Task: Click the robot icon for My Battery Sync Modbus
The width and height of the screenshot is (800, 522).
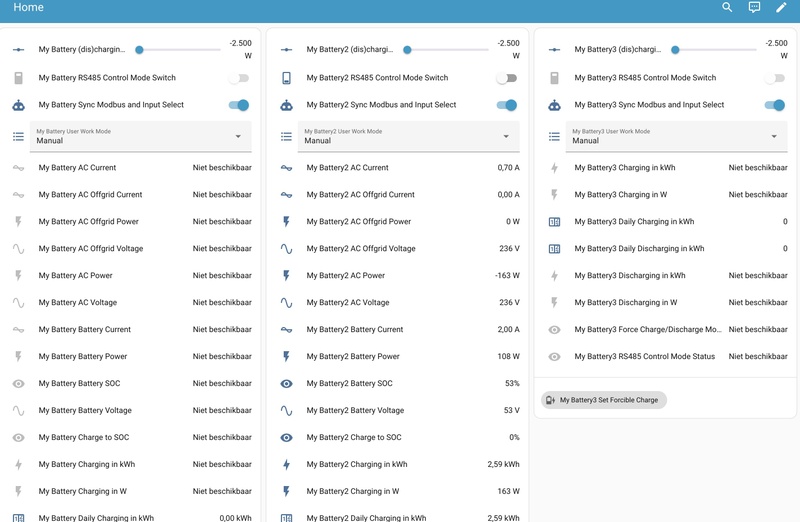Action: coord(18,105)
